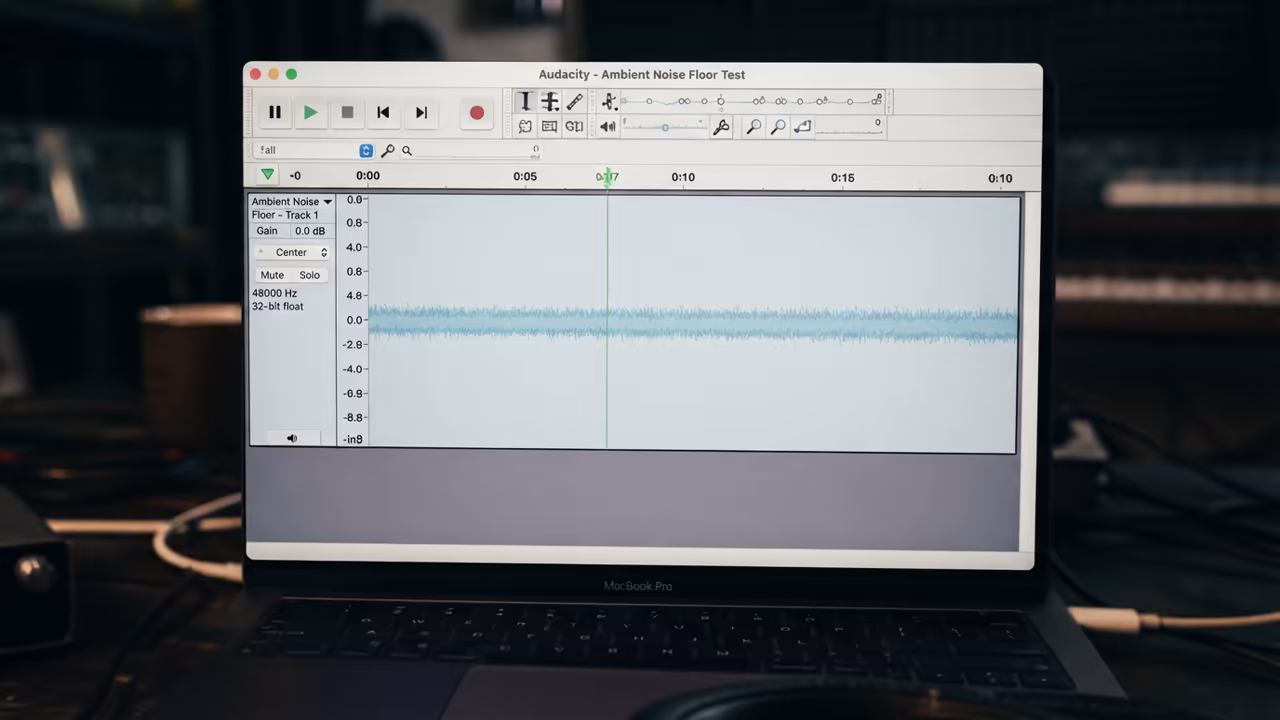
Task: Click the microphone recording meter icon
Action: tap(609, 102)
